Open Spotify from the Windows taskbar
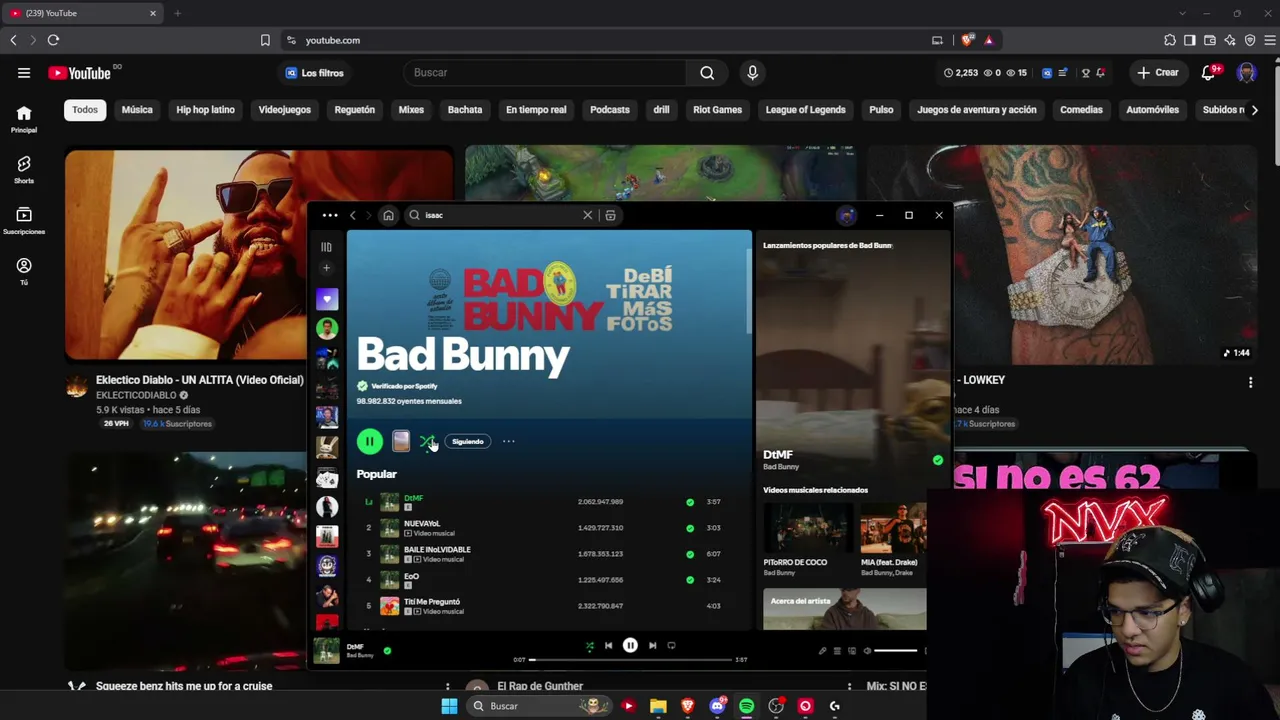 pos(746,706)
